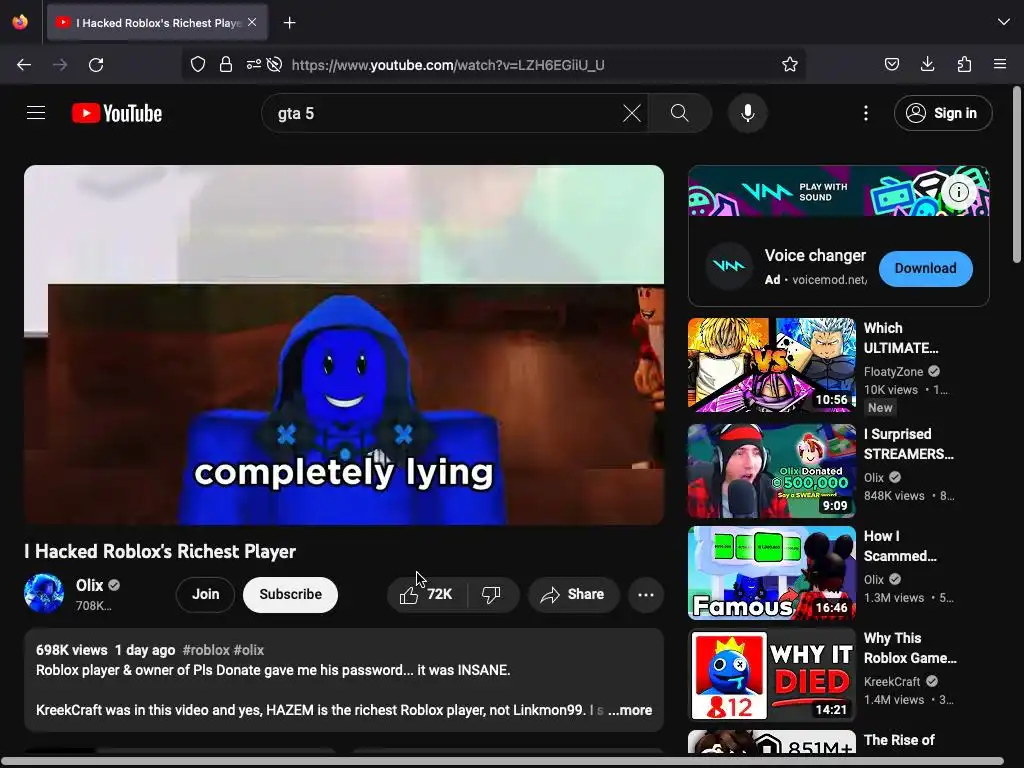The height and width of the screenshot is (768, 1024).
Task: Click the #olix hashtag
Action: point(249,650)
